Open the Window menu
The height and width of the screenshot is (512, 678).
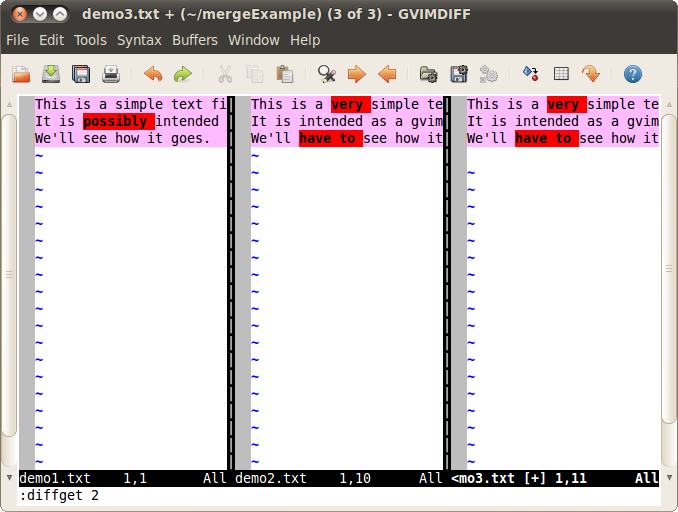tap(254, 40)
